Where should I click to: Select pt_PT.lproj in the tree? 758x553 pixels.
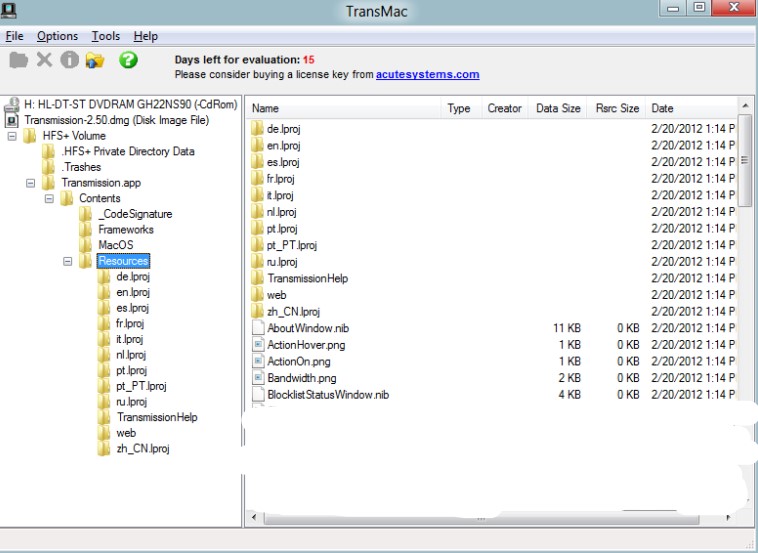click(x=141, y=386)
